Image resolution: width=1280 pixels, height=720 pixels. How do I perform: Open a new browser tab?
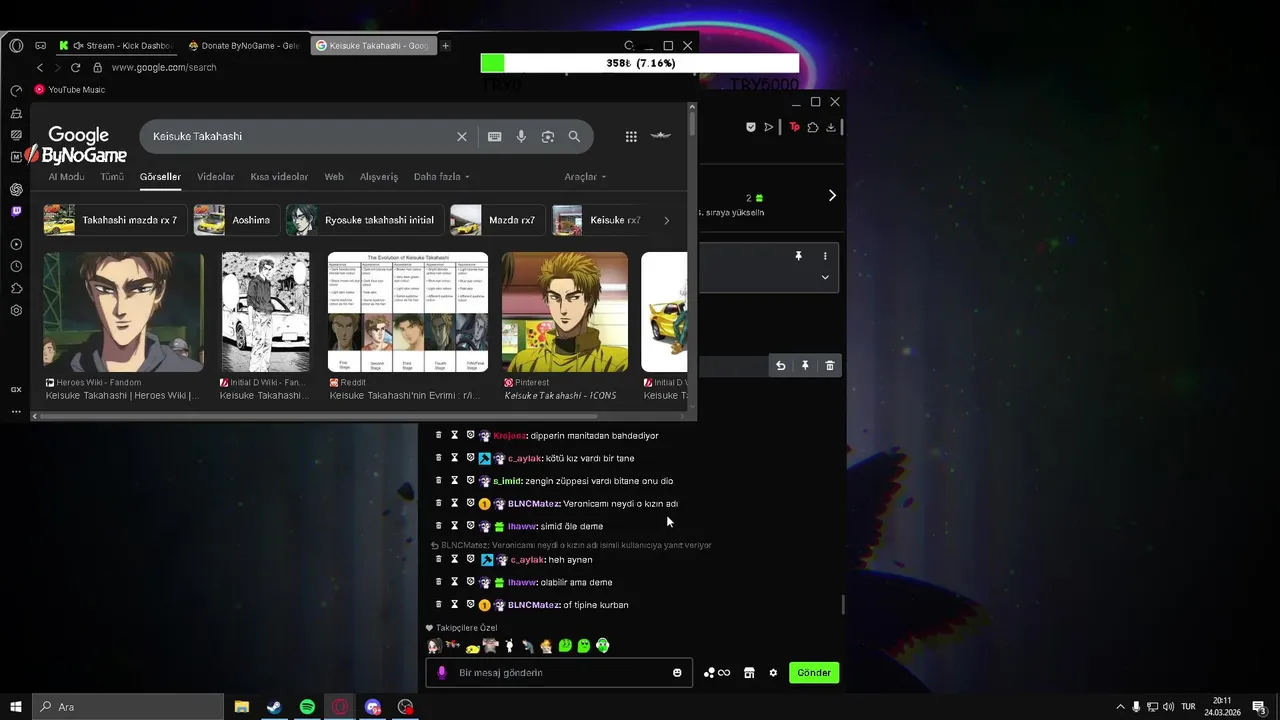[445, 45]
